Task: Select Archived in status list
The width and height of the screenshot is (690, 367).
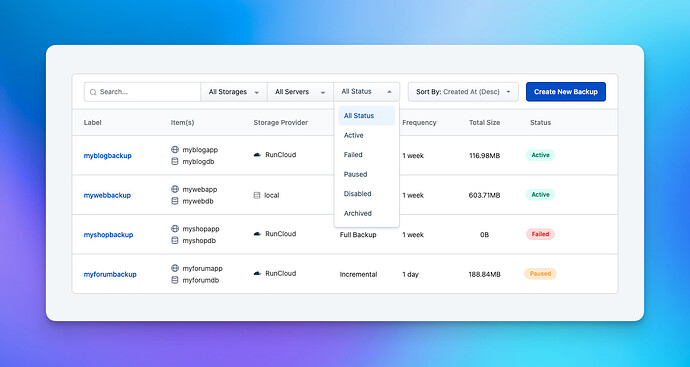Action: pos(367,213)
